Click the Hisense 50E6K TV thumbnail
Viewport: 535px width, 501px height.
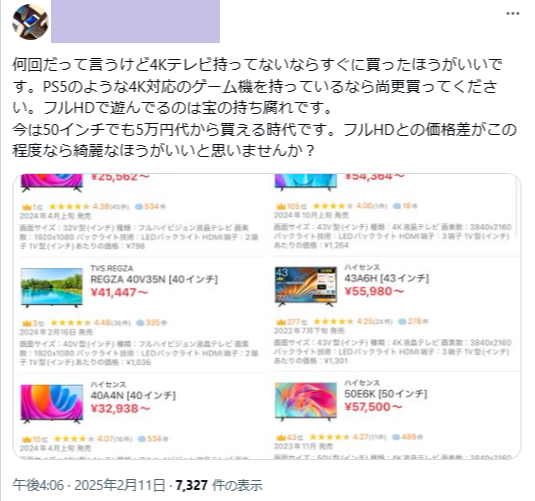(x=306, y=402)
